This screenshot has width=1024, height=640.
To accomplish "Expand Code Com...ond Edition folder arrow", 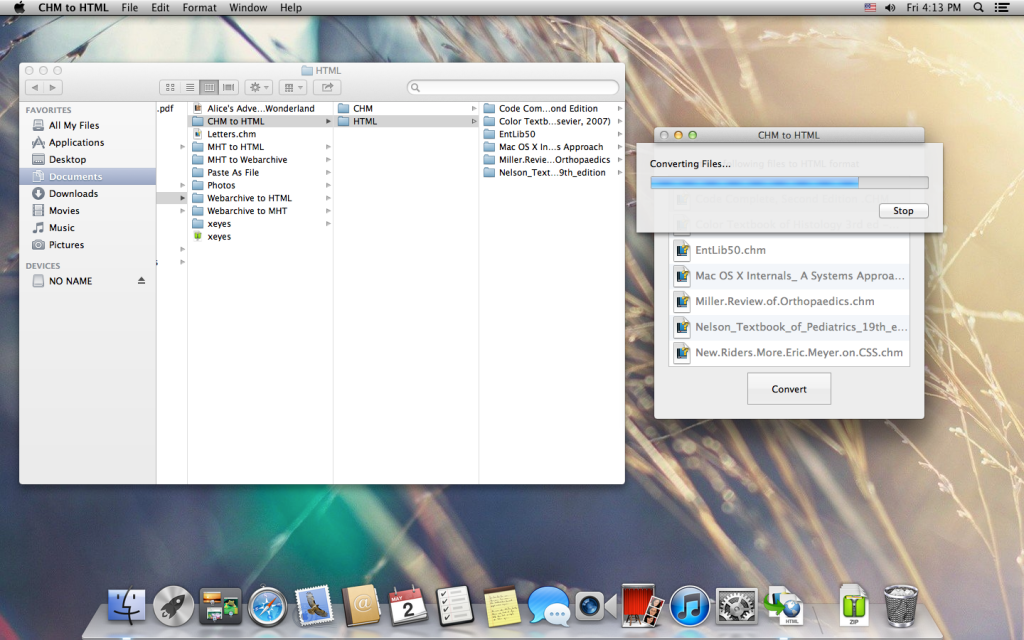I will tap(619, 108).
